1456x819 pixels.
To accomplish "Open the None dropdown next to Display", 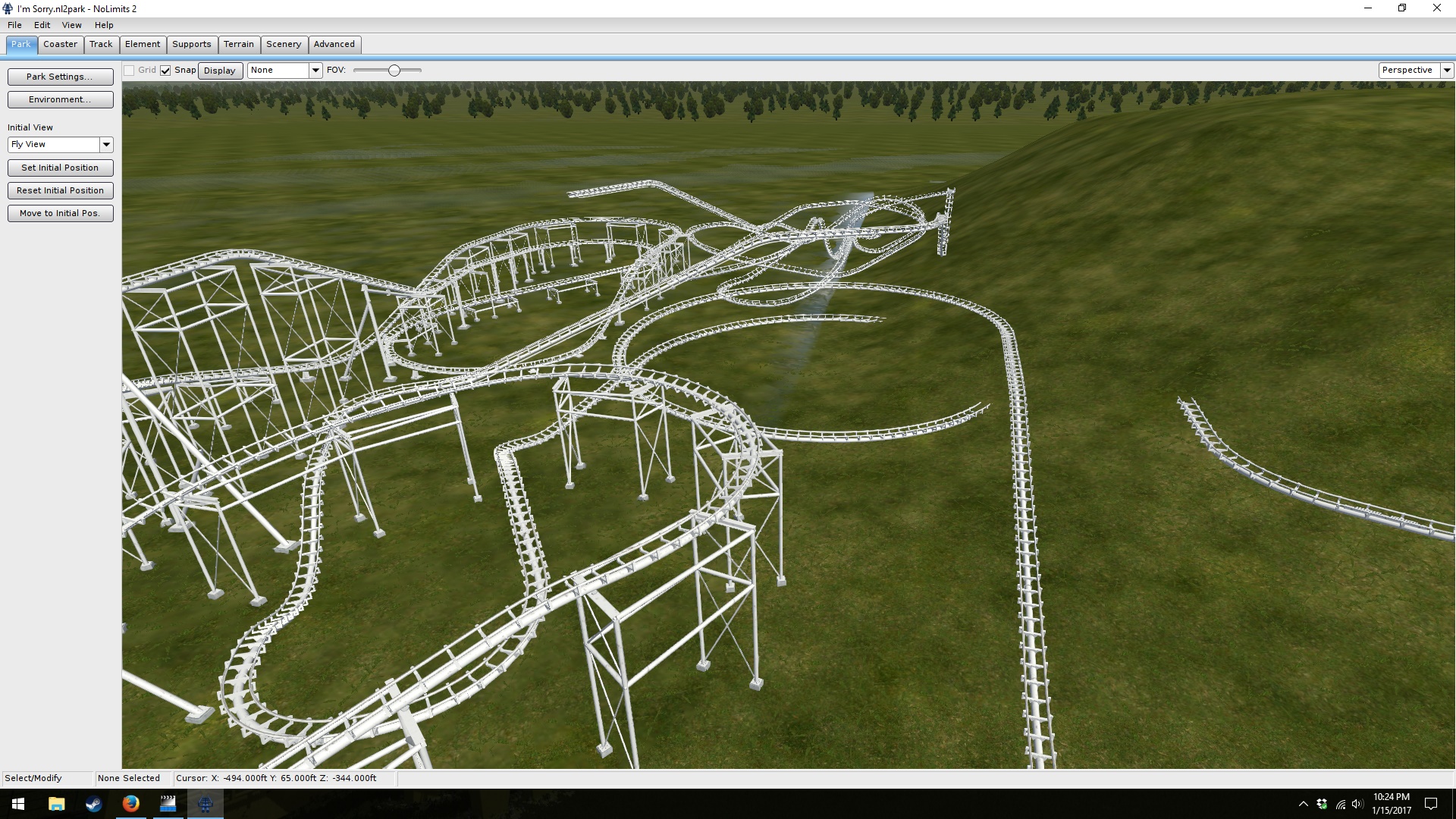I will pyautogui.click(x=315, y=71).
